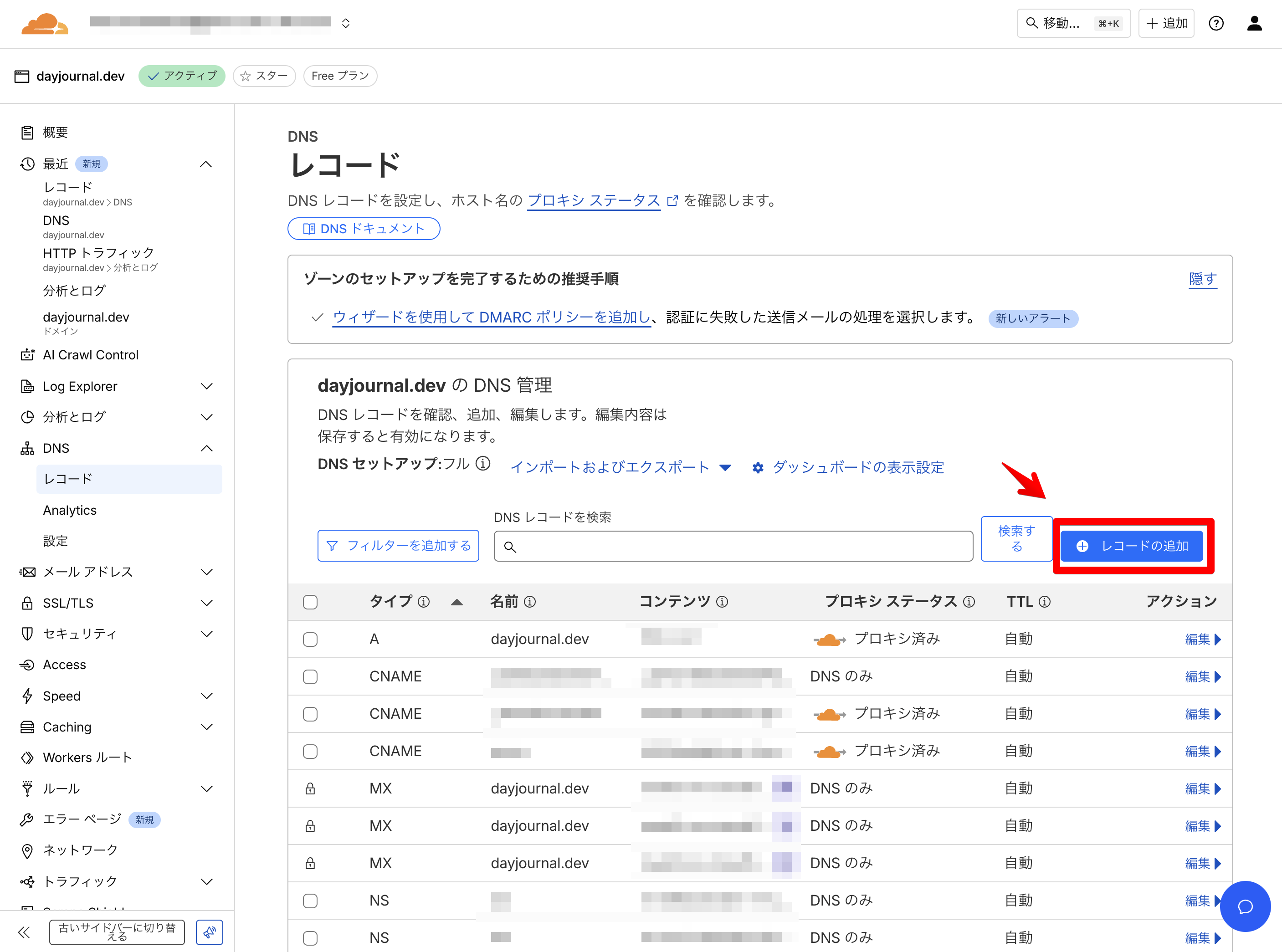The width and height of the screenshot is (1282, 952).
Task: Check the first CNAME record checkbox
Action: (310, 676)
